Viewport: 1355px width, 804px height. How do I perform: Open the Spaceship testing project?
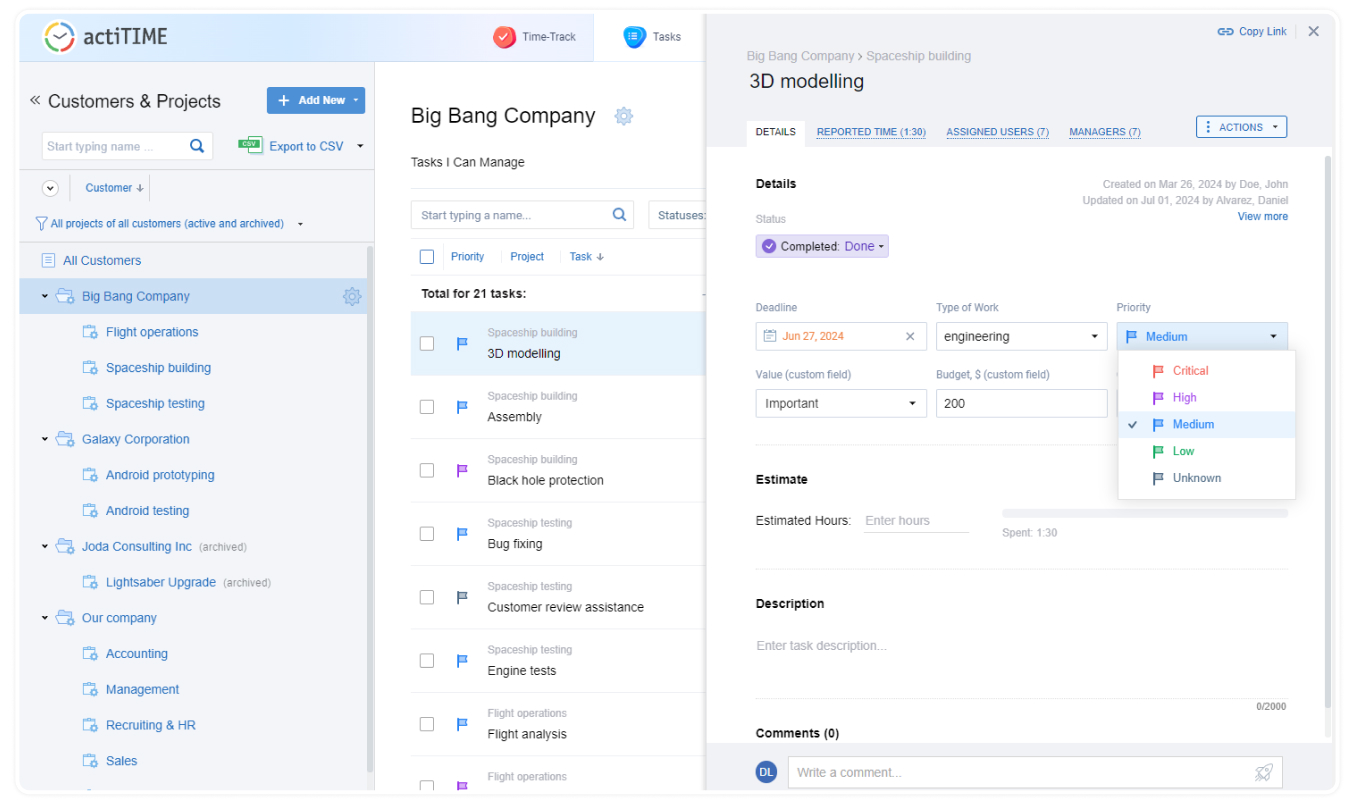(155, 403)
